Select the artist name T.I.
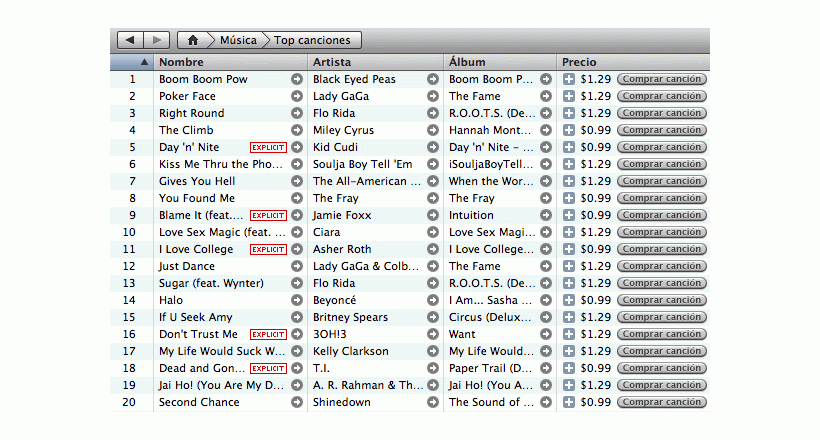The height and width of the screenshot is (440, 820). coord(321,368)
